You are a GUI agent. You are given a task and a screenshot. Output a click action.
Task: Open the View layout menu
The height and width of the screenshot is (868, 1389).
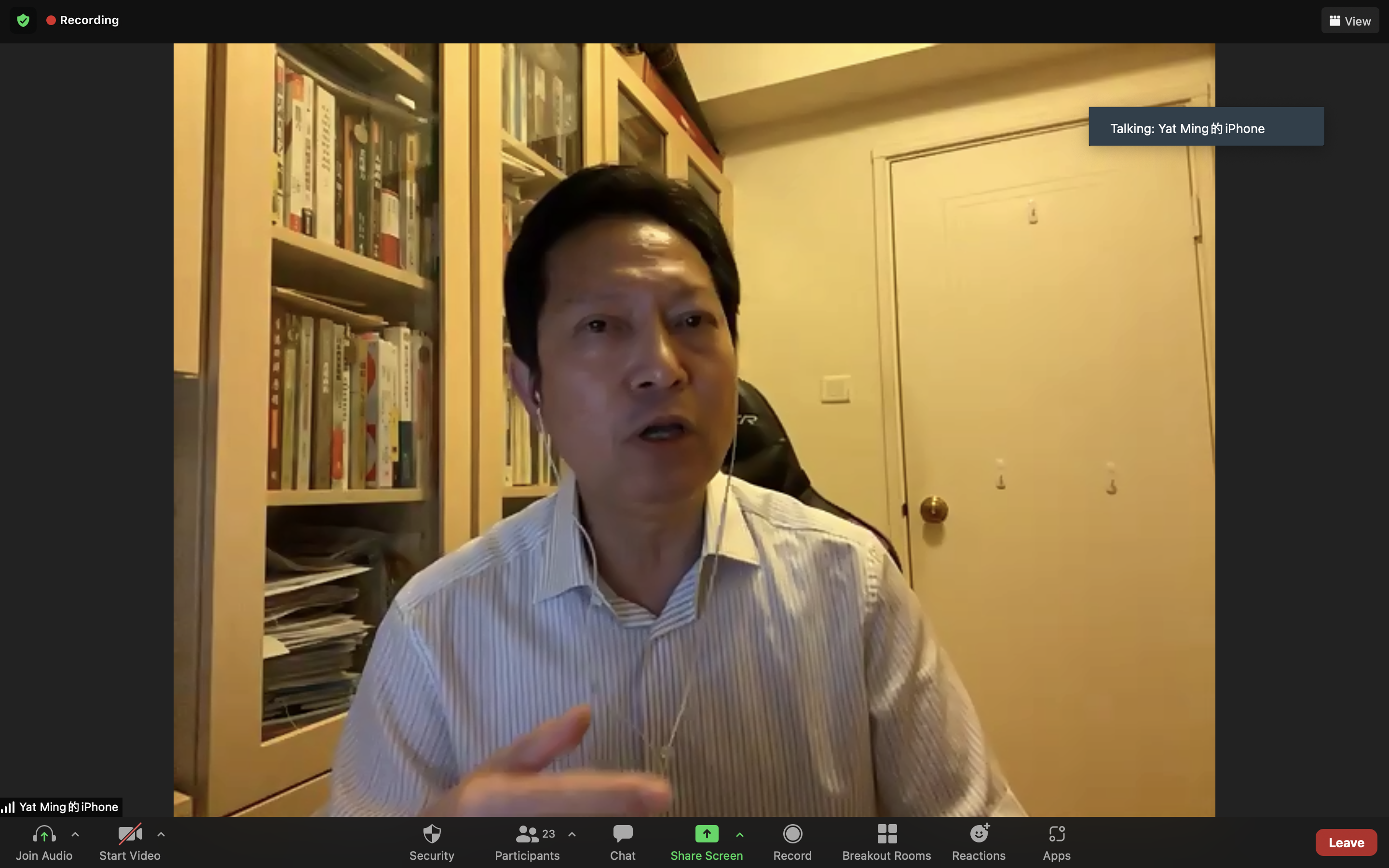pos(1349,21)
